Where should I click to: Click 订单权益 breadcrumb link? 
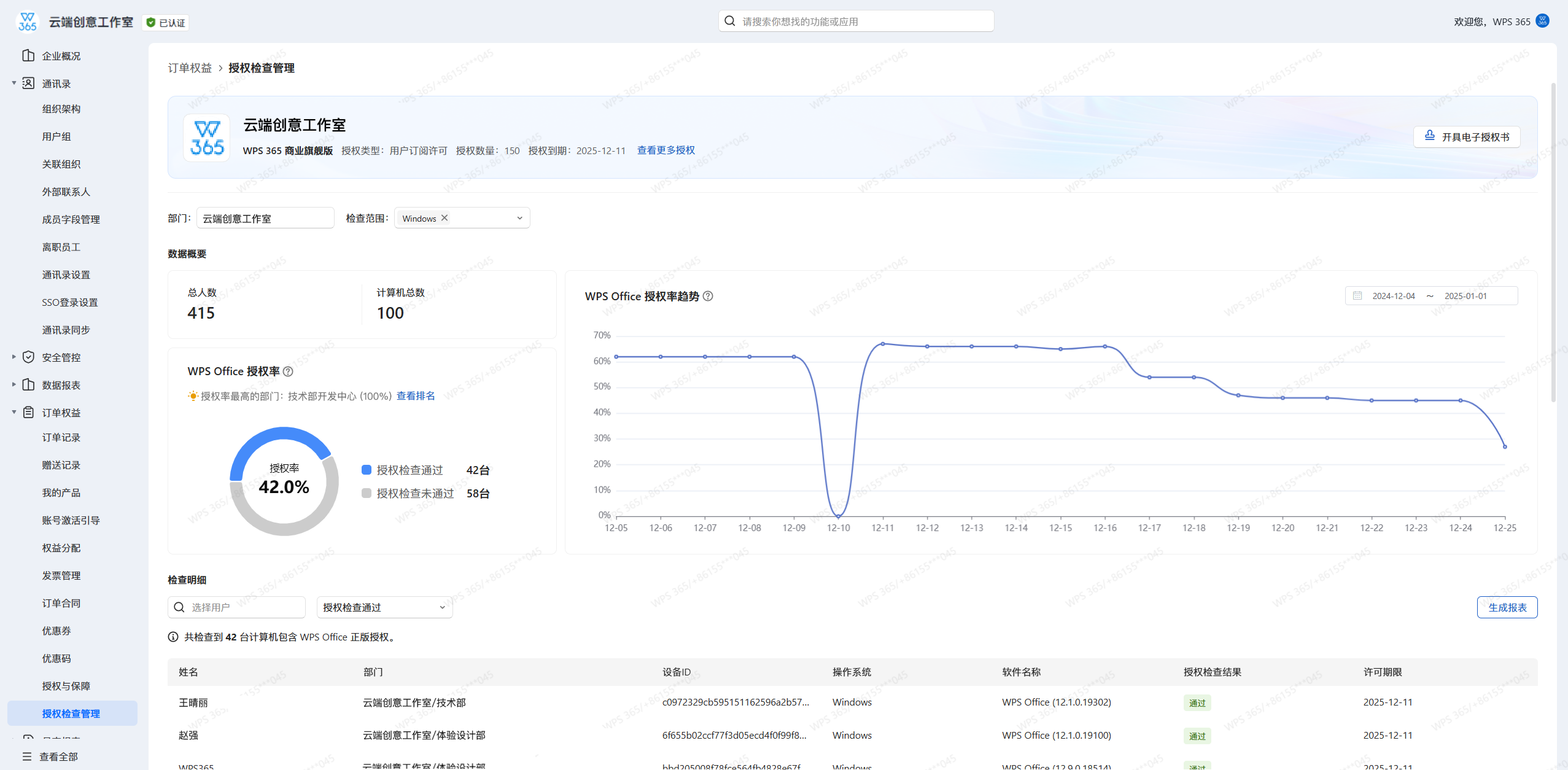coord(190,68)
